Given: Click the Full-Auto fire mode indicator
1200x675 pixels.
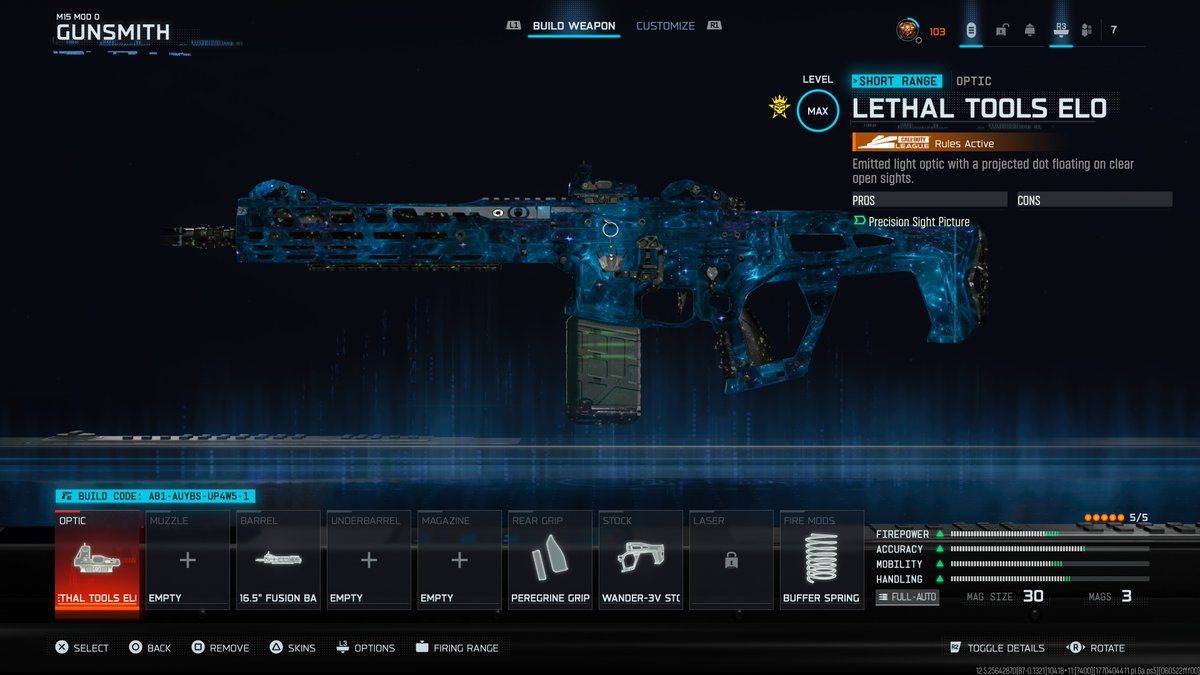Looking at the screenshot, I should (908, 597).
